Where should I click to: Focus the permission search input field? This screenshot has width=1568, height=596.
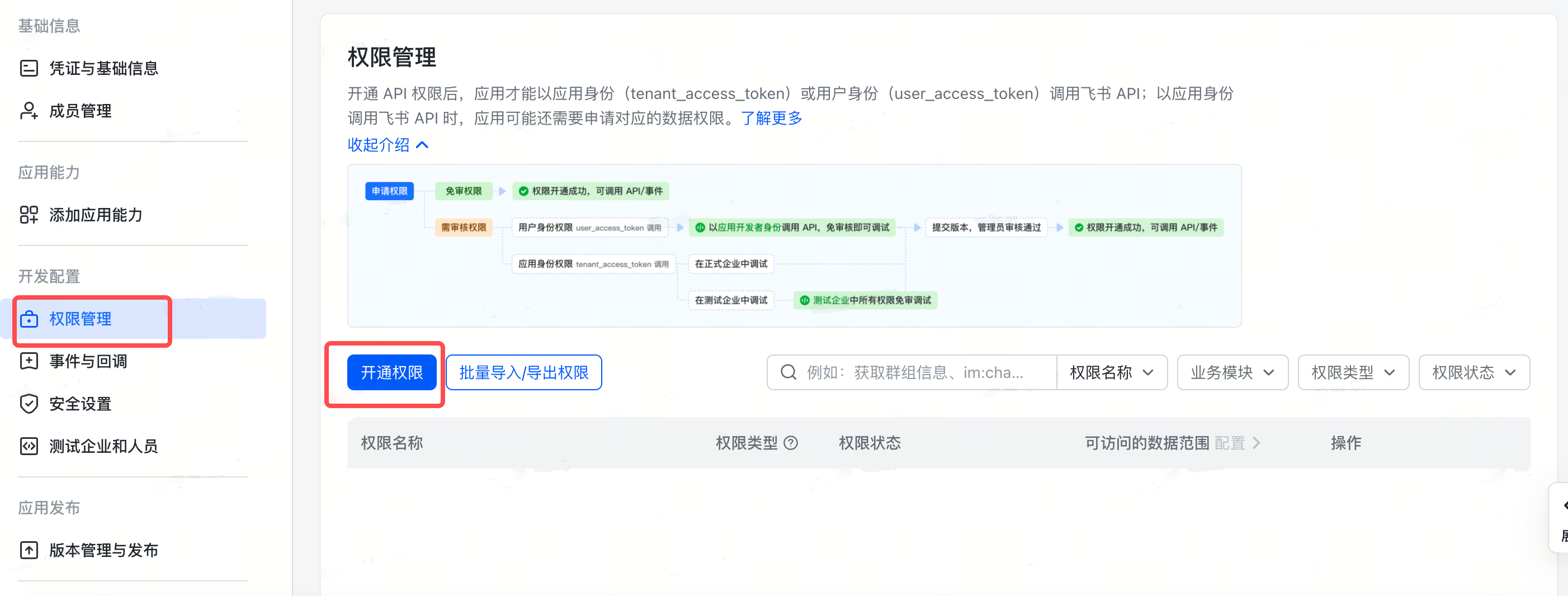[912, 372]
